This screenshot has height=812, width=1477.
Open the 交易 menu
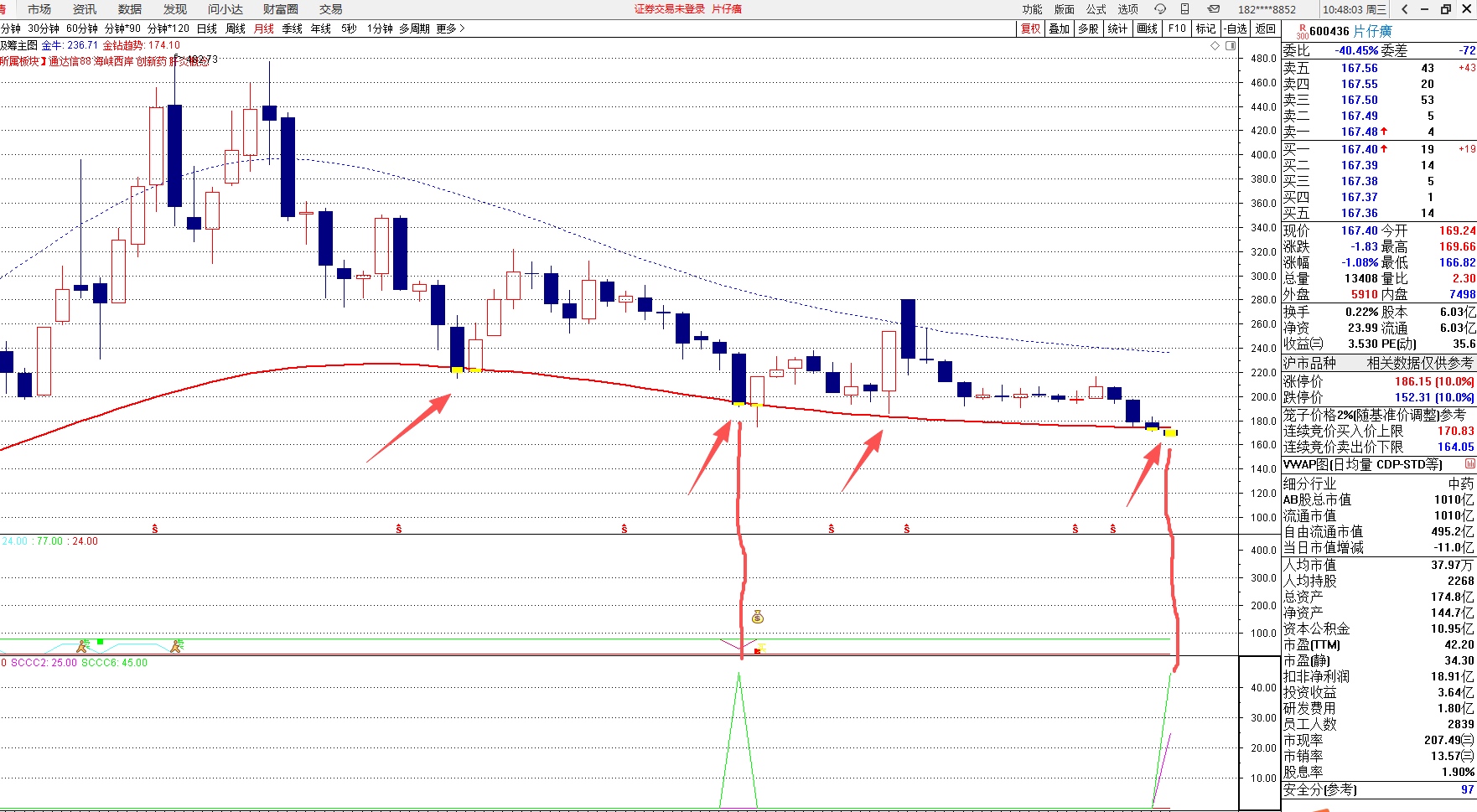coord(331,9)
